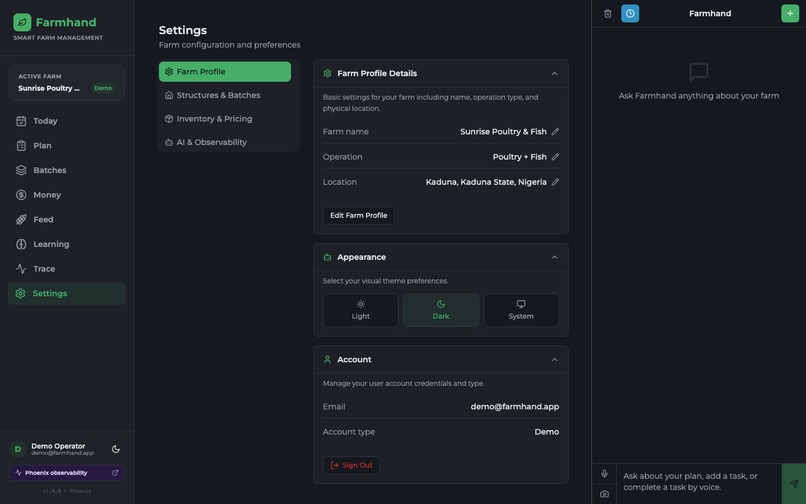
Task: Click the Sign Out button
Action: click(x=352, y=465)
